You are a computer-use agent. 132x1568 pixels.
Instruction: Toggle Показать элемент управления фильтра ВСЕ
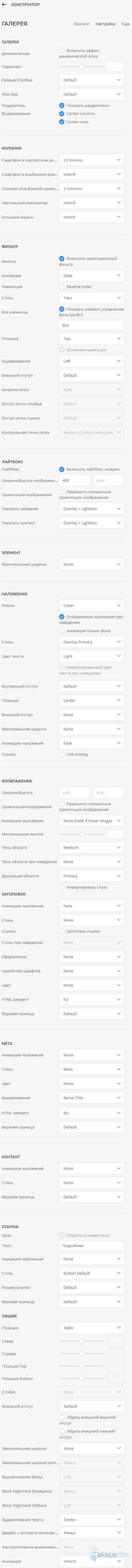coord(62,309)
